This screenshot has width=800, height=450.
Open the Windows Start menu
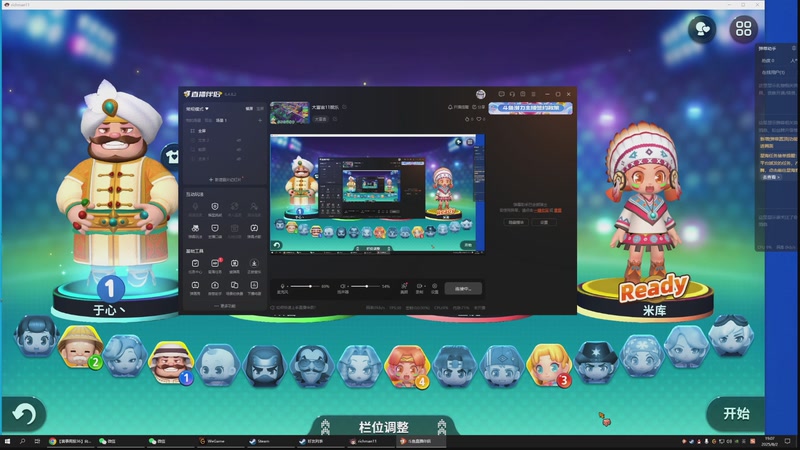pyautogui.click(x=7, y=441)
